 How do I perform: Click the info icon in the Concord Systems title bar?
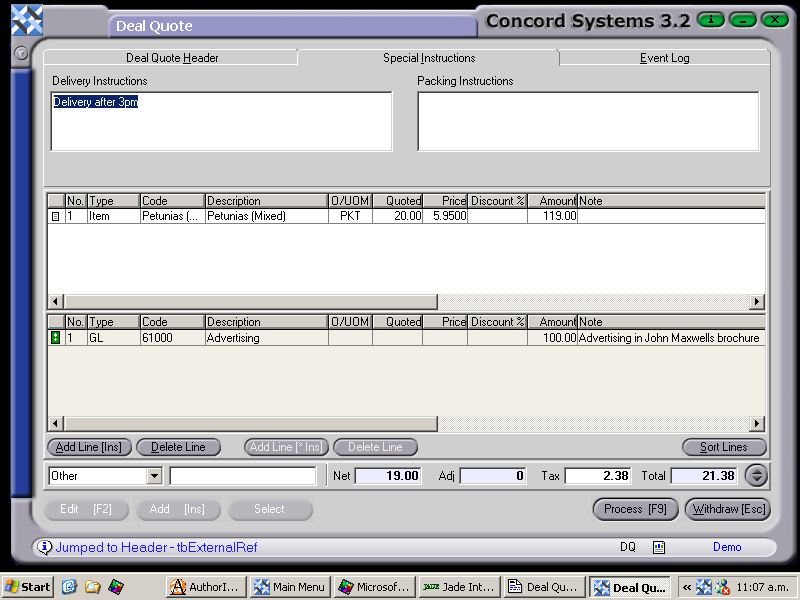[x=710, y=20]
